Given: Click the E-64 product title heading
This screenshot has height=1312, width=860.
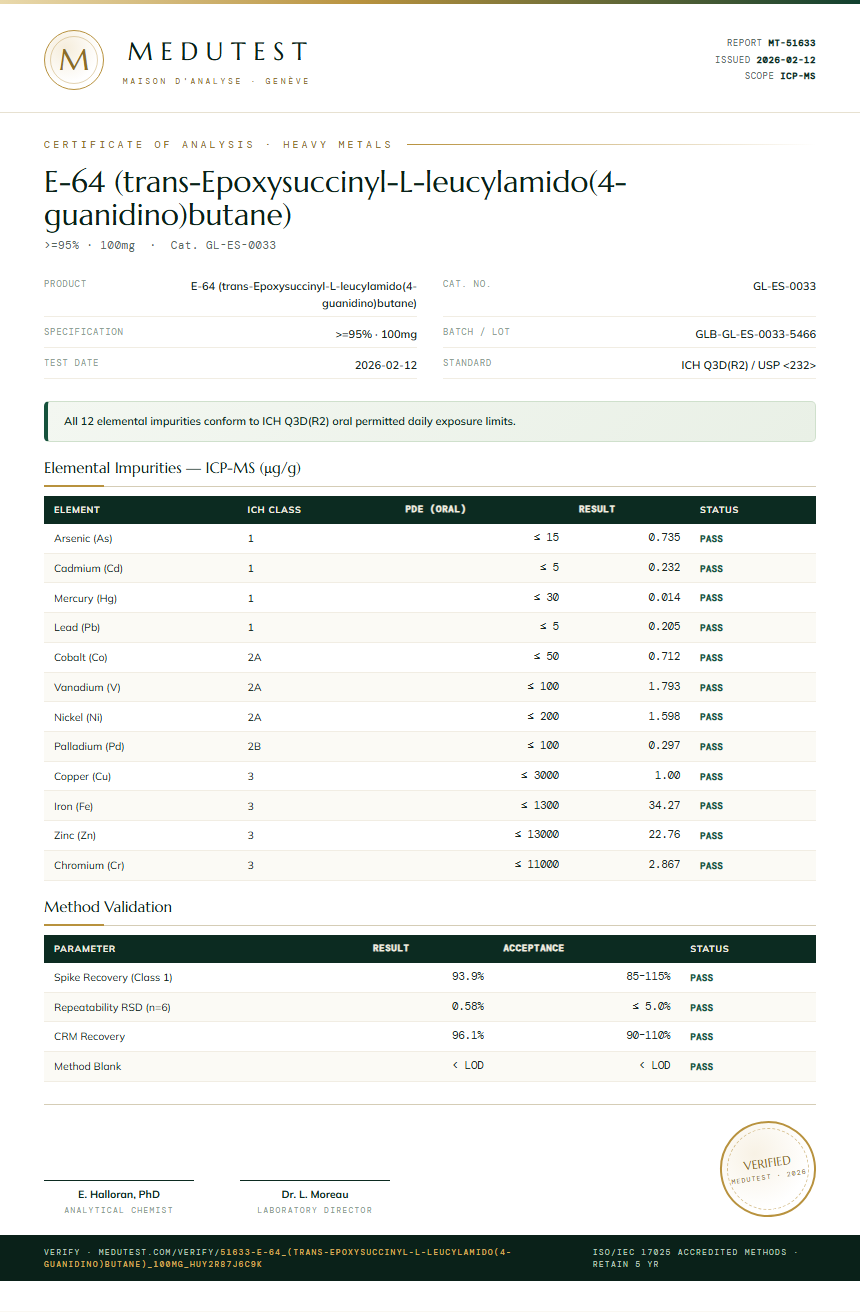Looking at the screenshot, I should pyautogui.click(x=336, y=198).
